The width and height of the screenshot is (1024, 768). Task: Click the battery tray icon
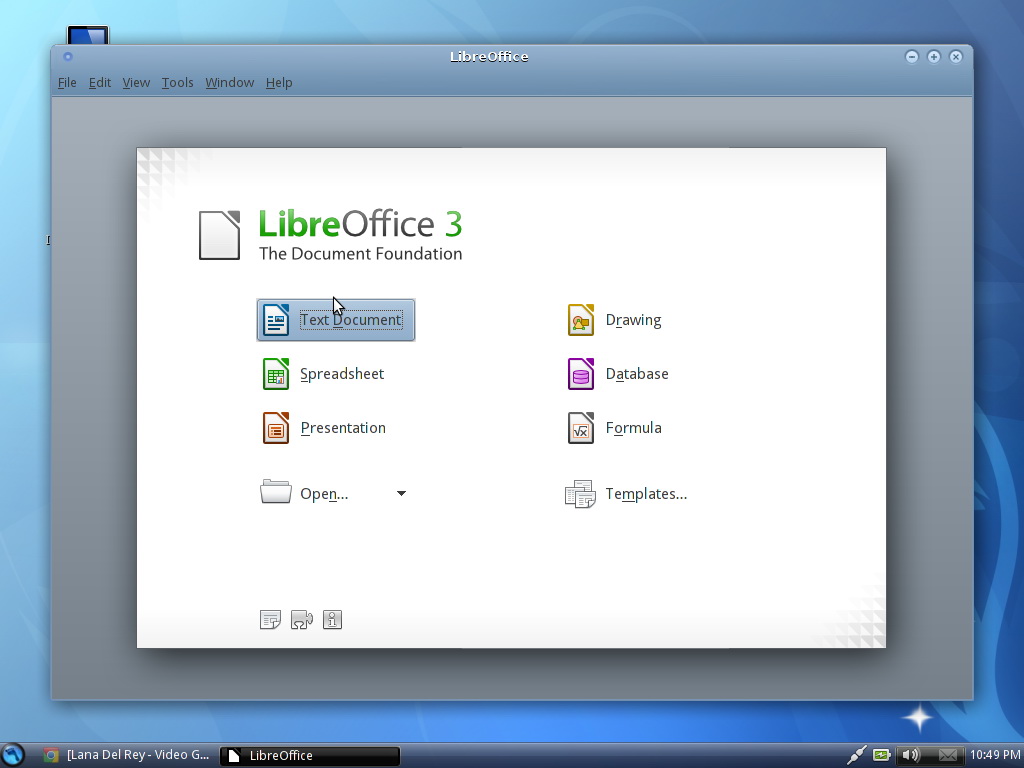881,755
